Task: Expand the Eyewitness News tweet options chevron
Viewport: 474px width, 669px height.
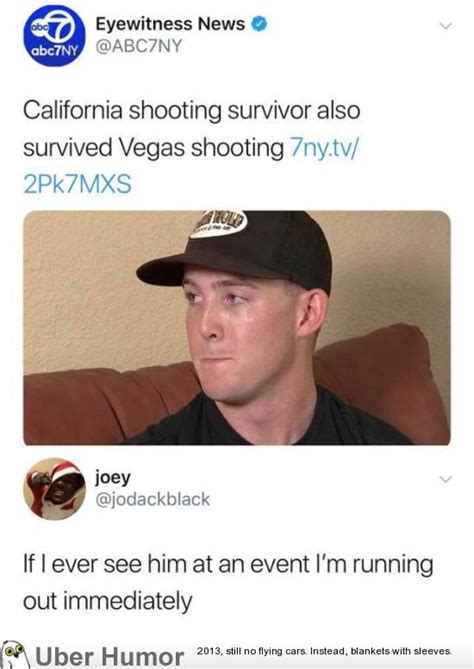Action: click(445, 26)
